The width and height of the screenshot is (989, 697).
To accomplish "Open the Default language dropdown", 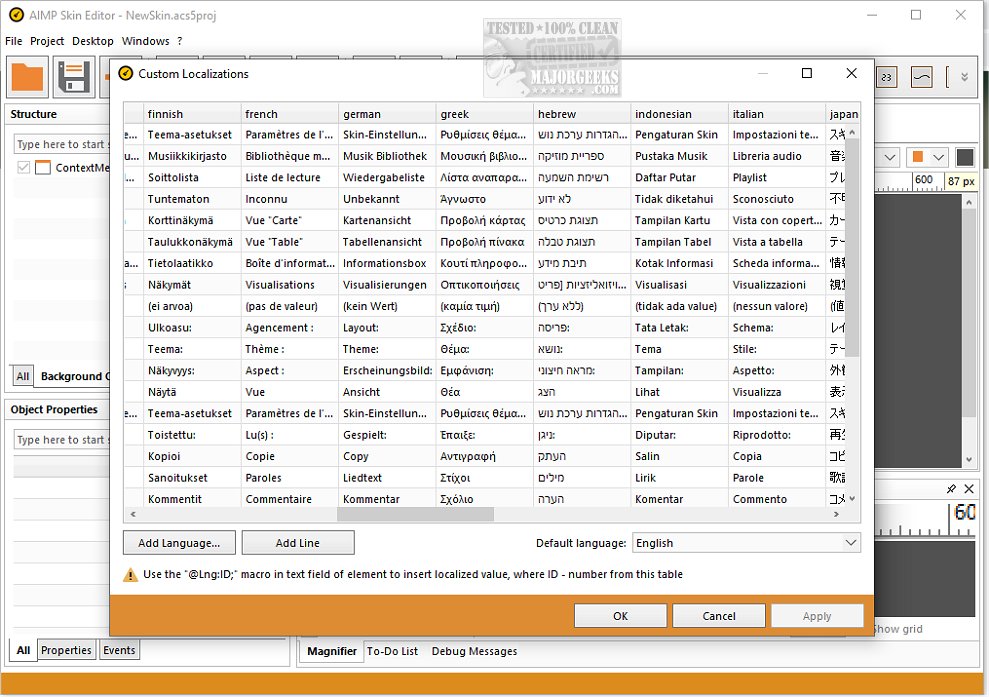I will click(x=746, y=543).
